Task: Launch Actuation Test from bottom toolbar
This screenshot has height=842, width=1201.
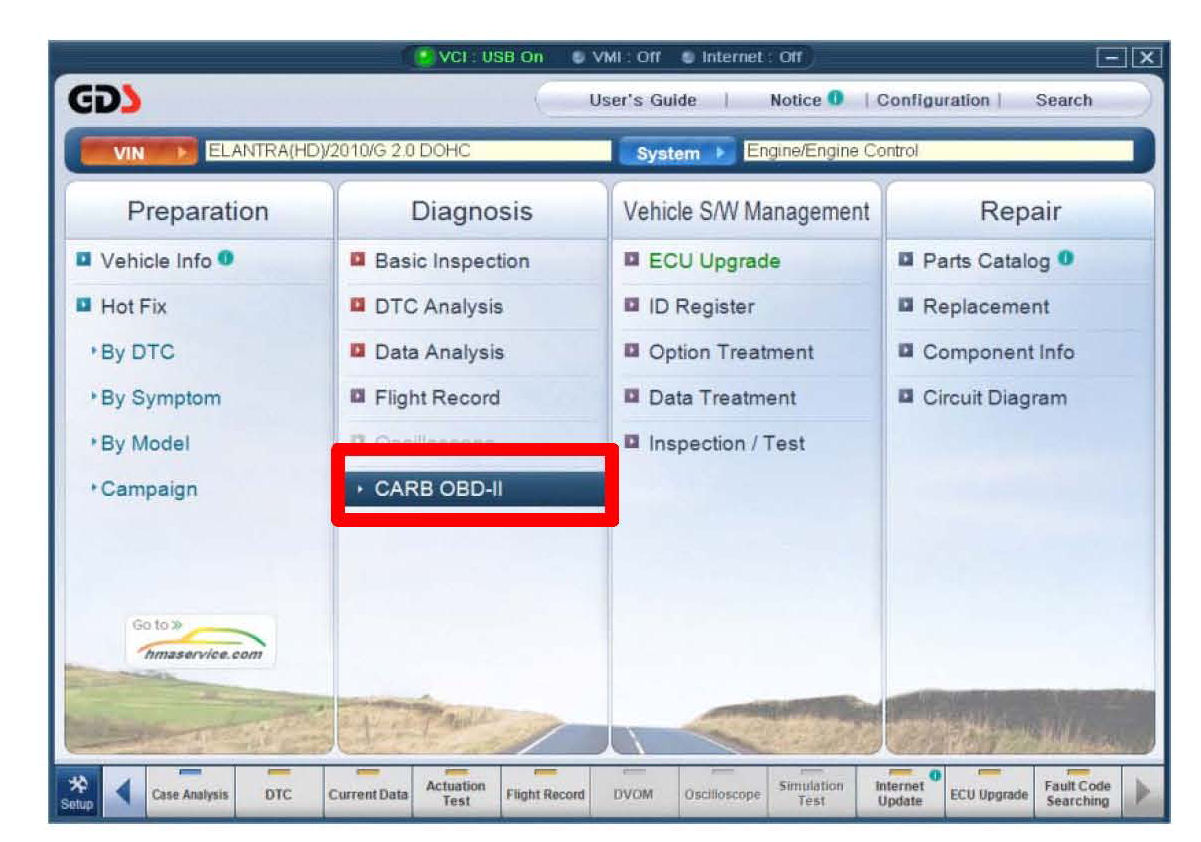Action: pyautogui.click(x=456, y=794)
